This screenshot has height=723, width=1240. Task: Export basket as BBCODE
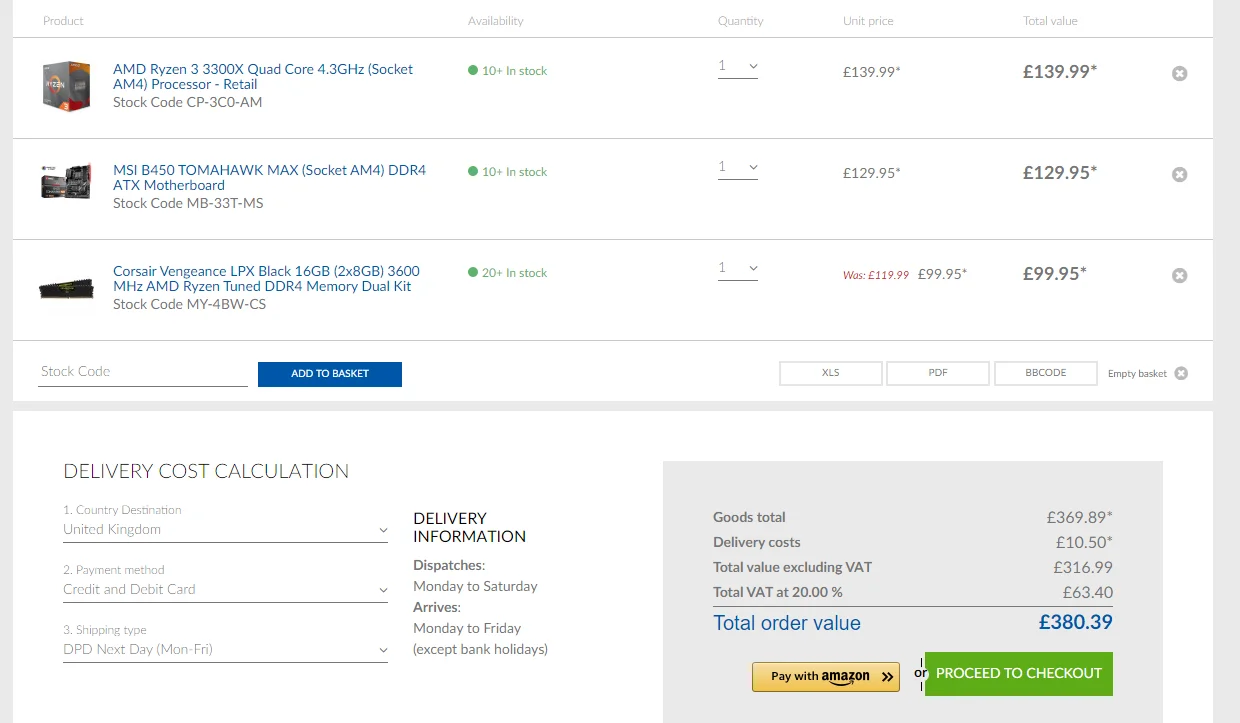[x=1046, y=373]
